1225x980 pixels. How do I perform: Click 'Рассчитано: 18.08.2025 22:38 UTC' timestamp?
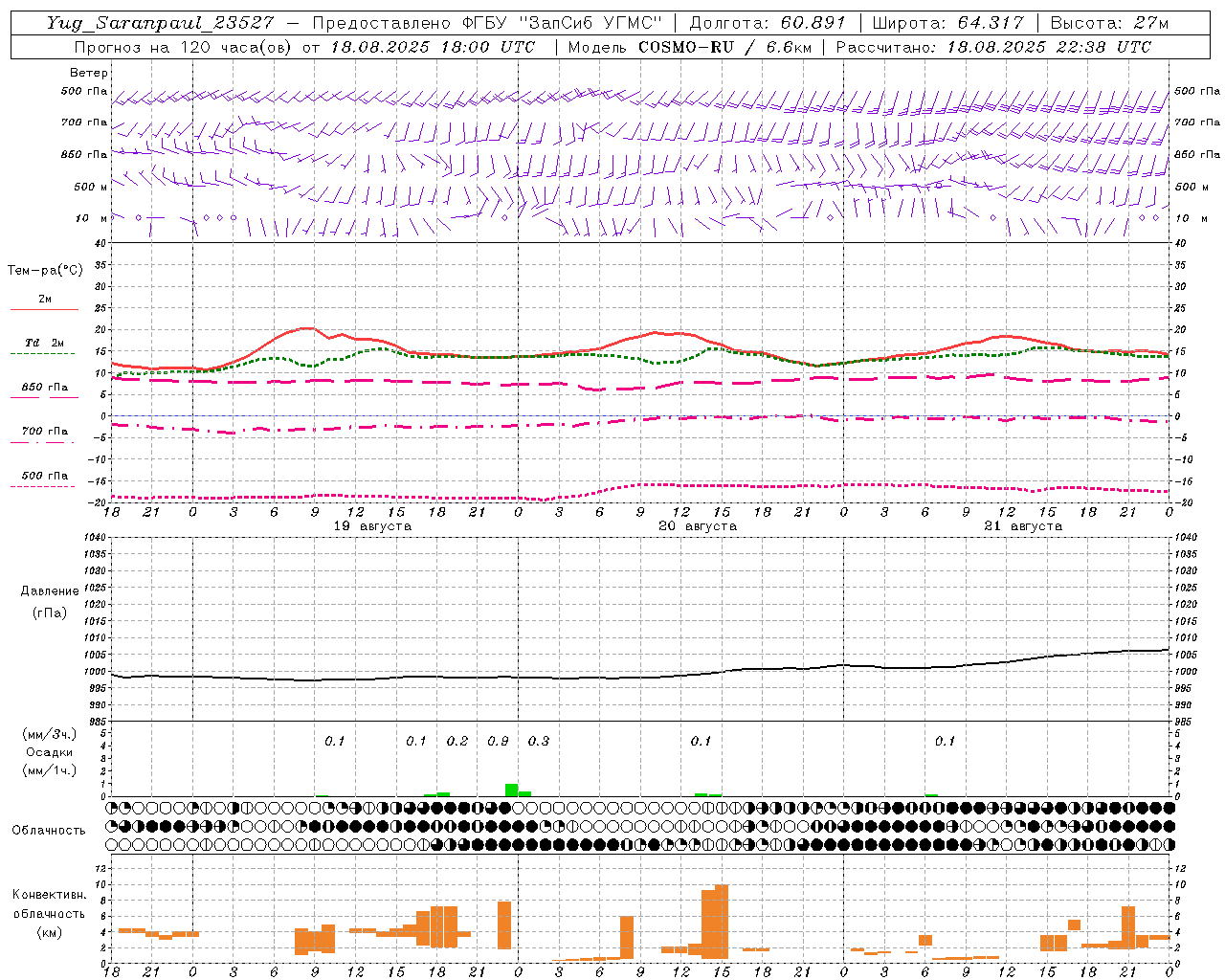tap(993, 47)
